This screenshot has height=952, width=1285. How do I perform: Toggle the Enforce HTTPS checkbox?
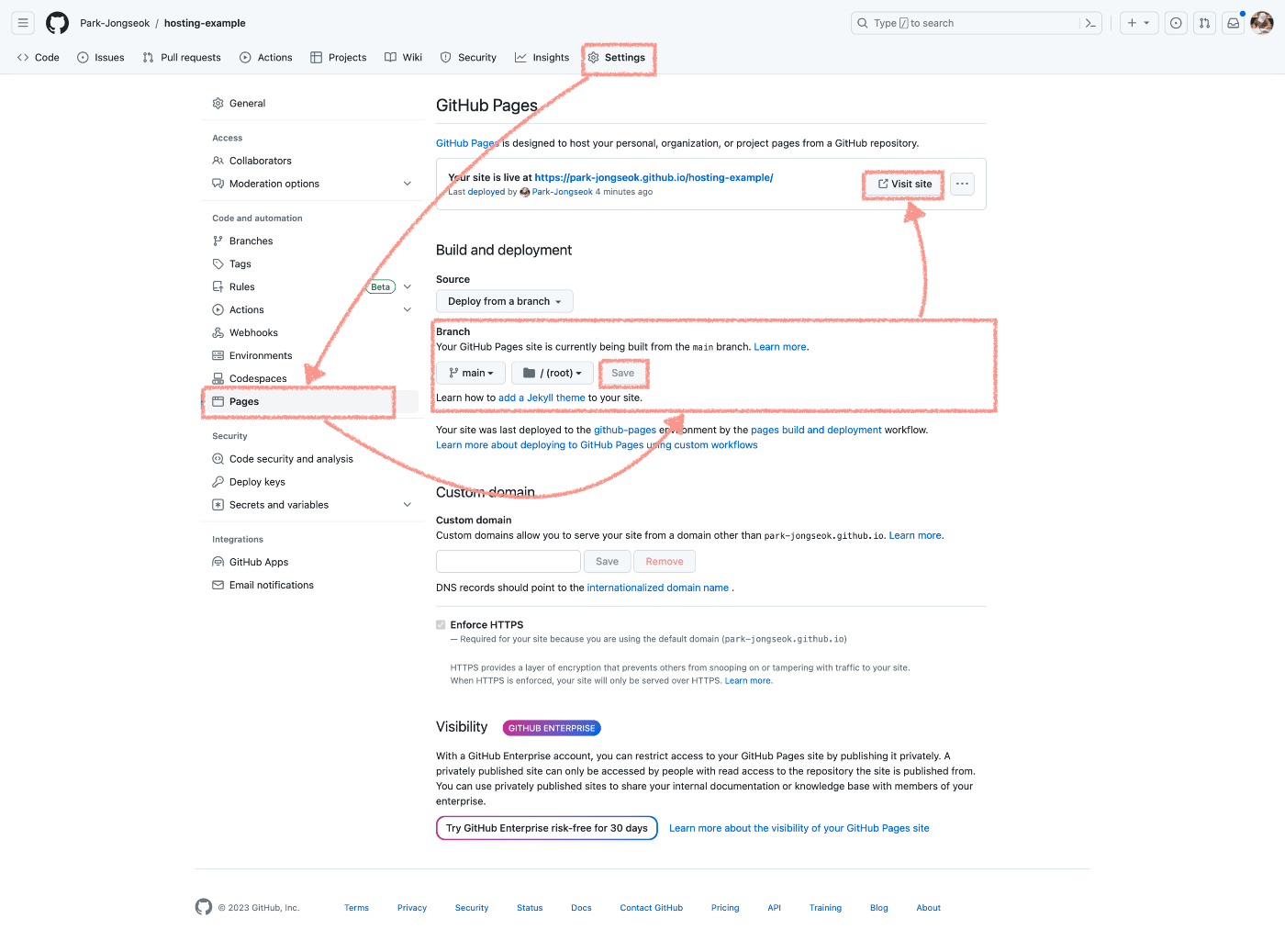(441, 624)
